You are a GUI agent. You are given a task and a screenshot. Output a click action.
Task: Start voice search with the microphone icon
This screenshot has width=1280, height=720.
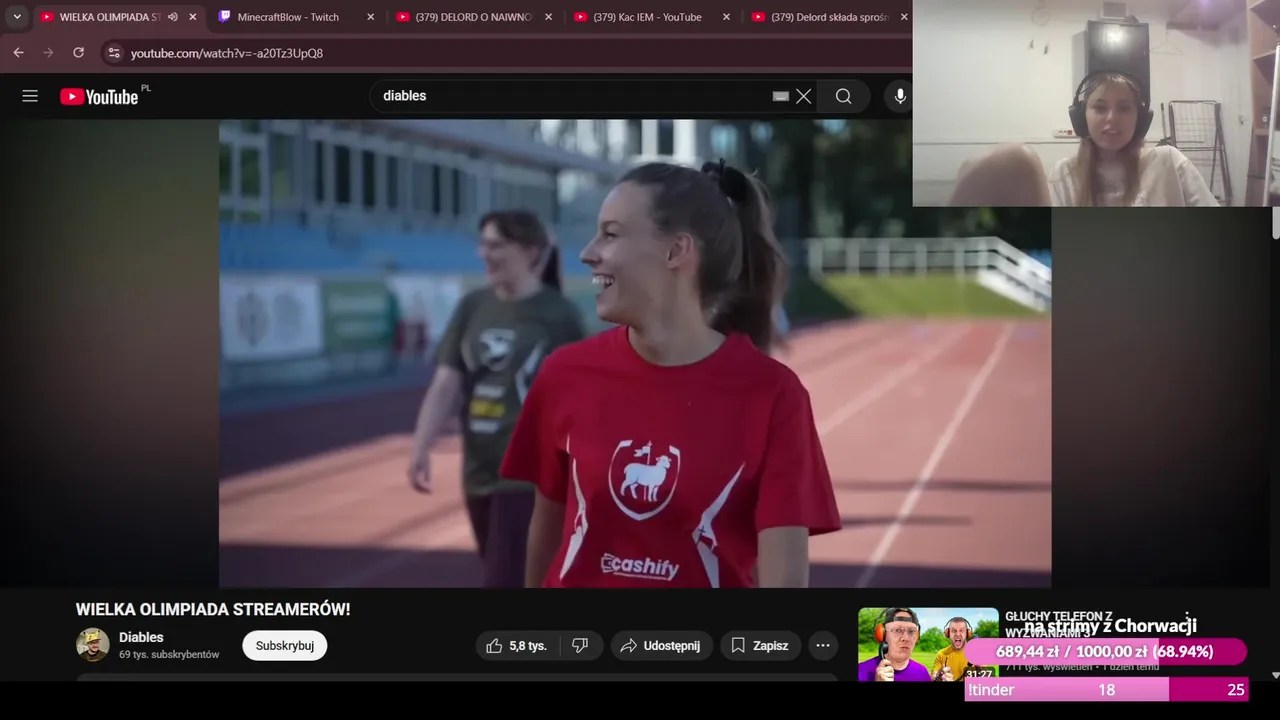900,96
